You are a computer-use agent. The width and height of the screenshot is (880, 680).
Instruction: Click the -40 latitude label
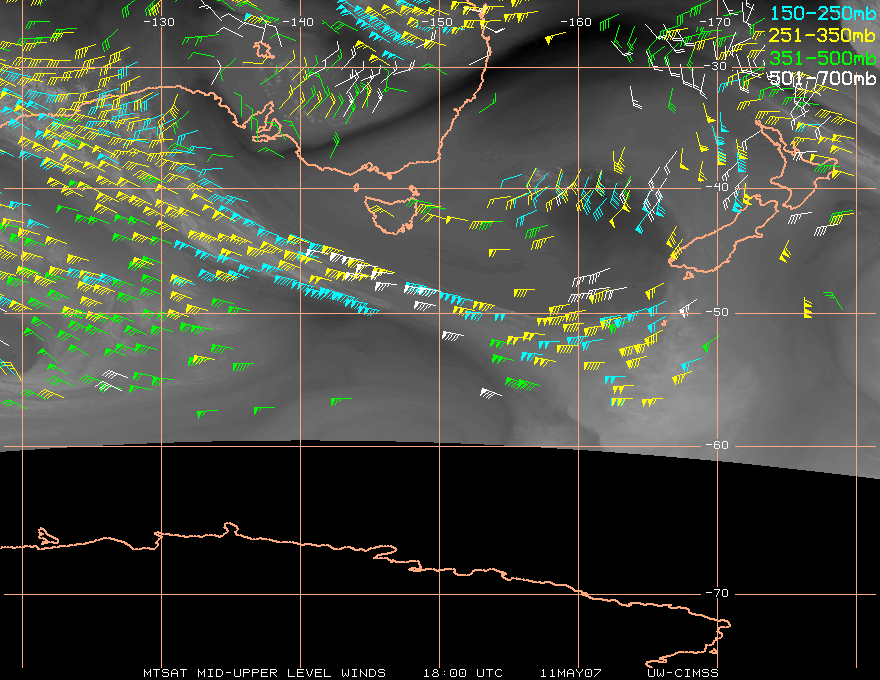pos(717,187)
